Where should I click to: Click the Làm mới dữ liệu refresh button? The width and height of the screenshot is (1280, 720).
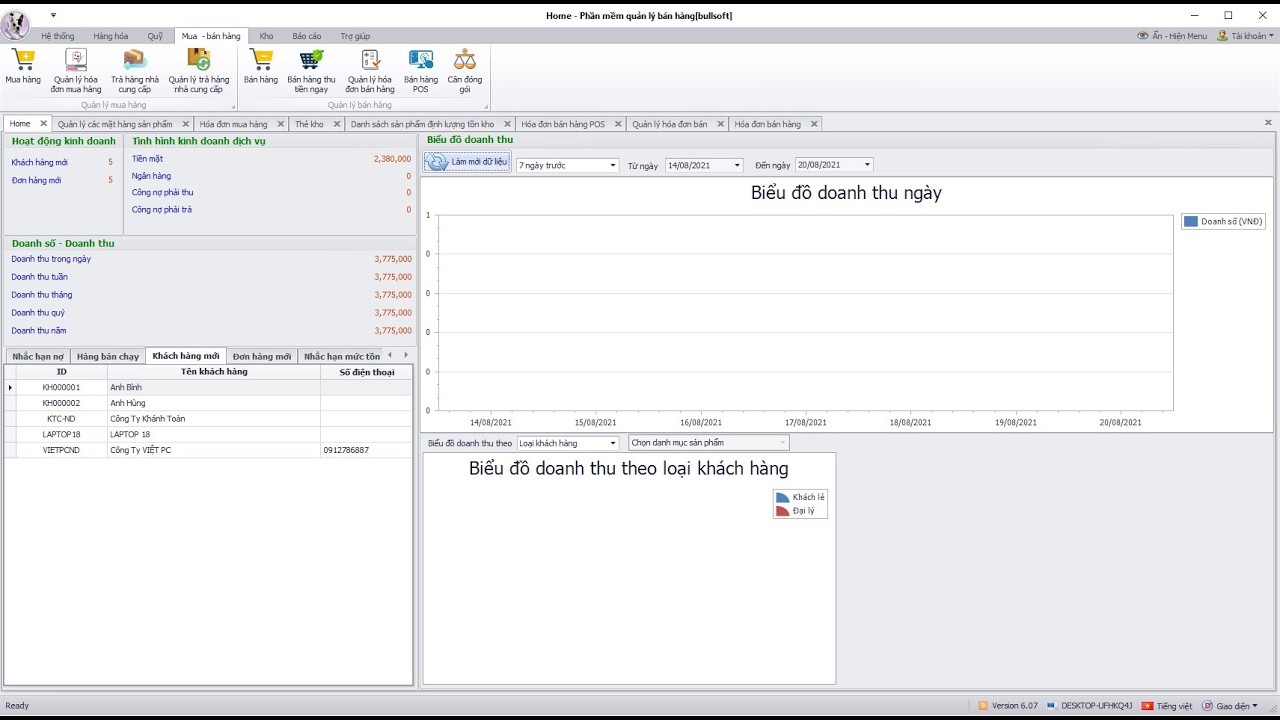coord(467,162)
